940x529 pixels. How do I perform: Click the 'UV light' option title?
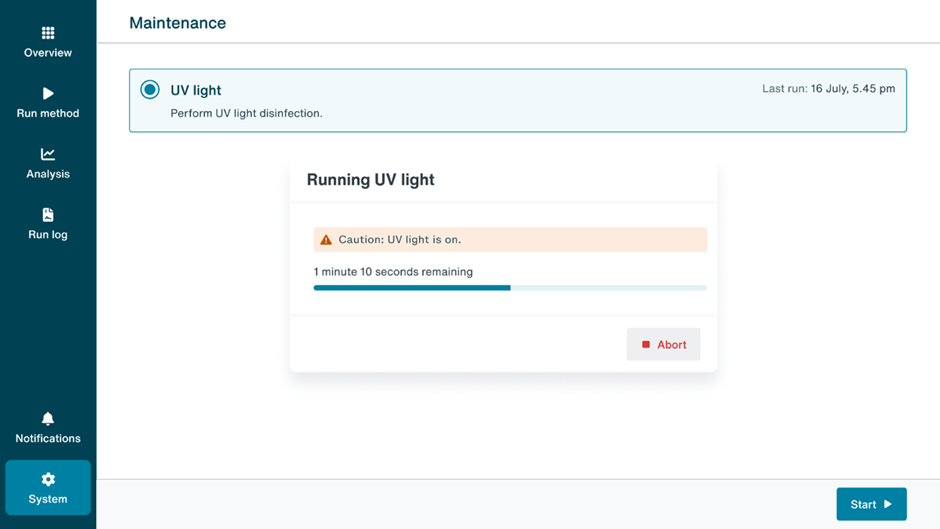tap(195, 90)
